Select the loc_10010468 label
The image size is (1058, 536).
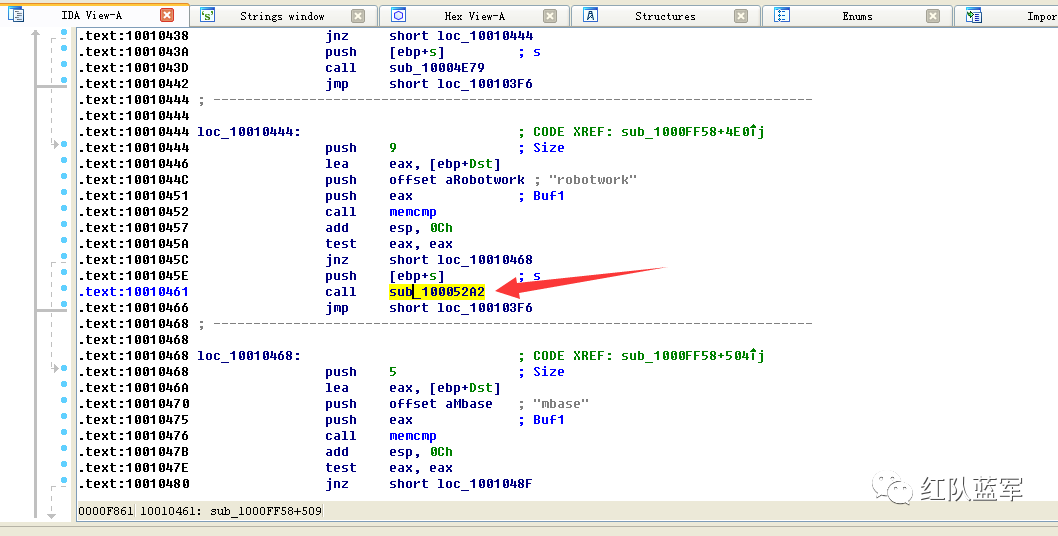pos(249,356)
